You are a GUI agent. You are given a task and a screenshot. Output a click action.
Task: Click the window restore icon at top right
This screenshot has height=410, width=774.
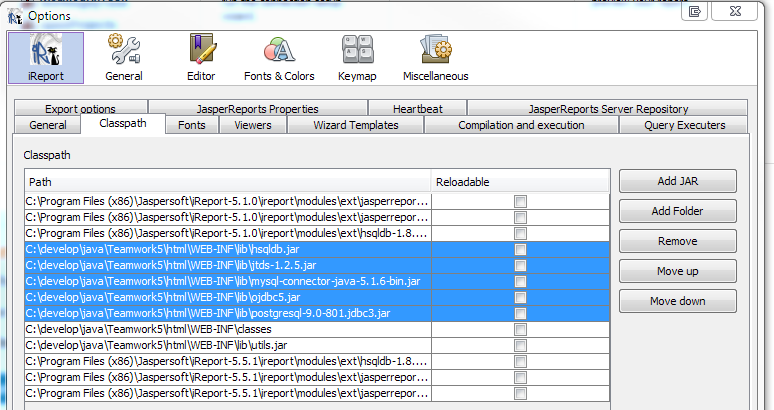point(694,12)
